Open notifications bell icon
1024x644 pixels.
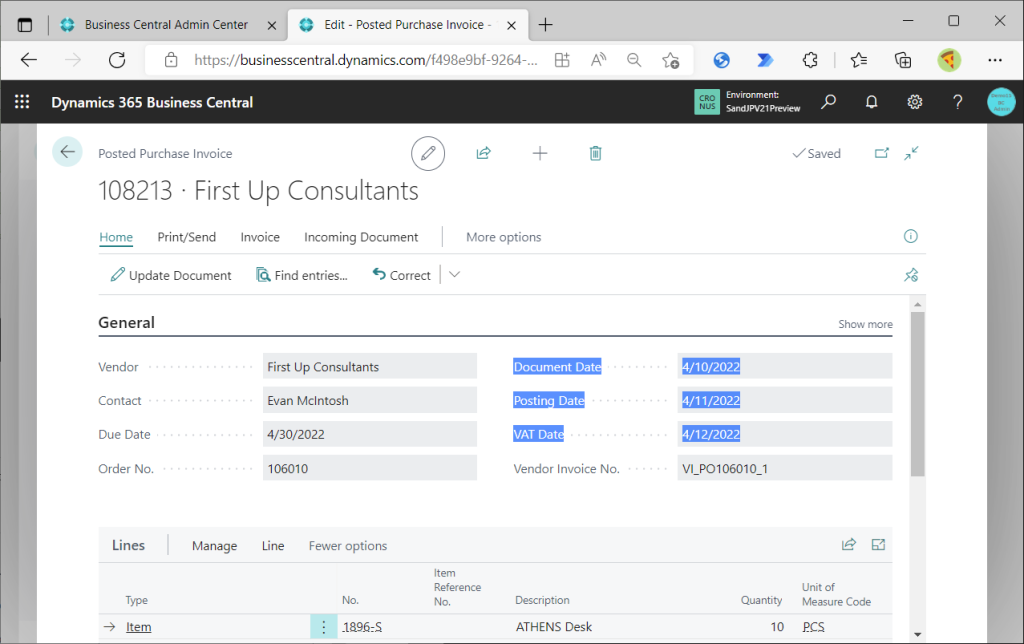872,102
